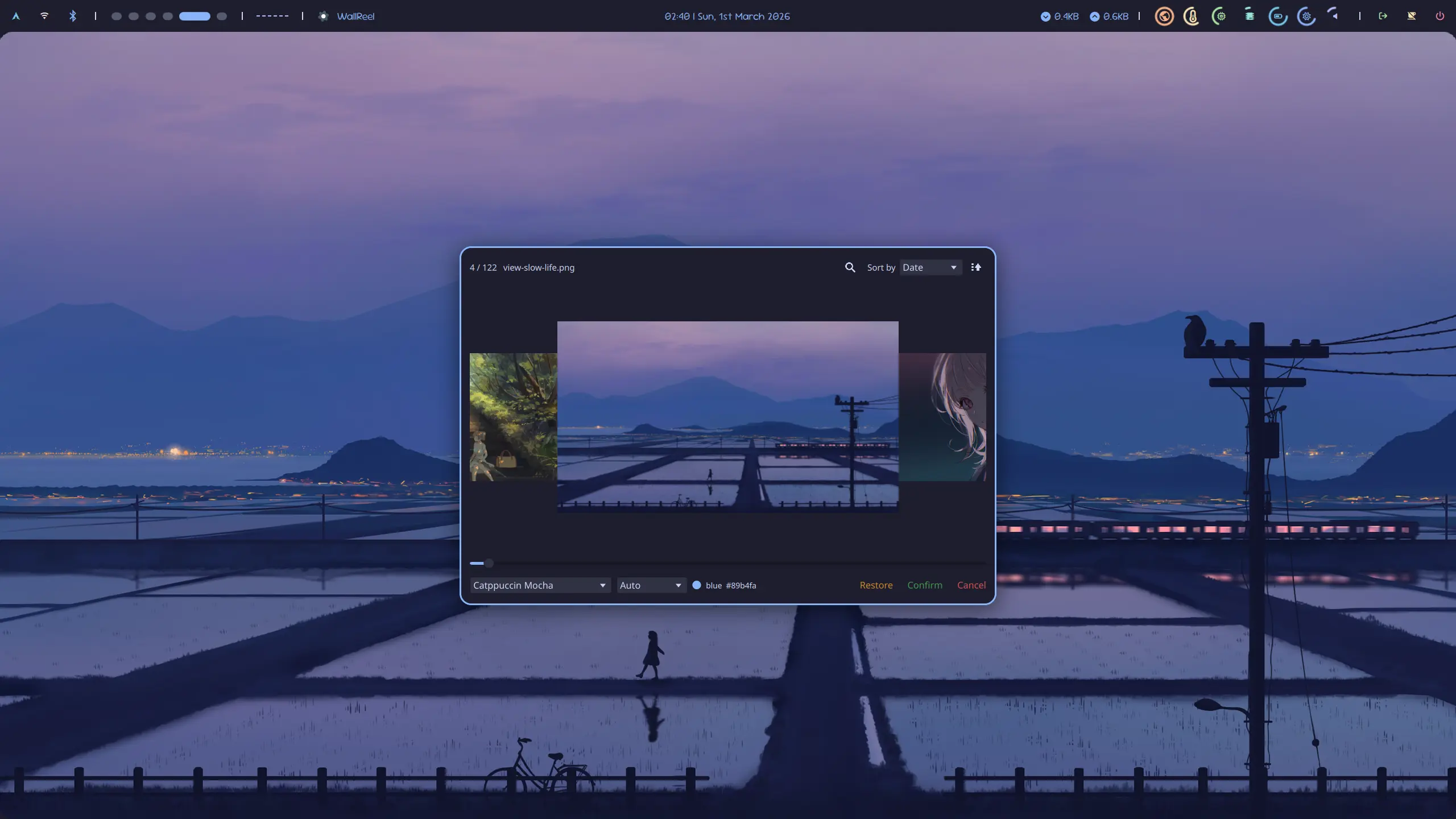Image resolution: width=1456 pixels, height=819 pixels.
Task: Select the center rice field wallpaper preview
Action: coord(728,417)
